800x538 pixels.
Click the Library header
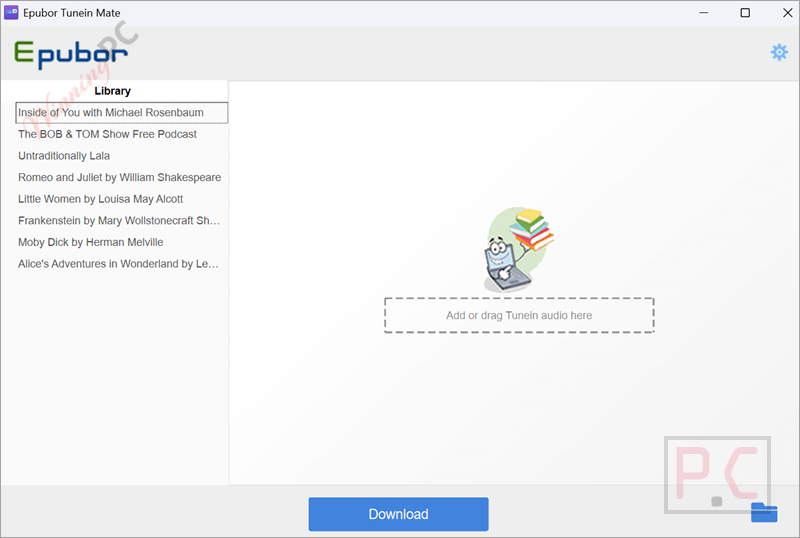[x=113, y=91]
